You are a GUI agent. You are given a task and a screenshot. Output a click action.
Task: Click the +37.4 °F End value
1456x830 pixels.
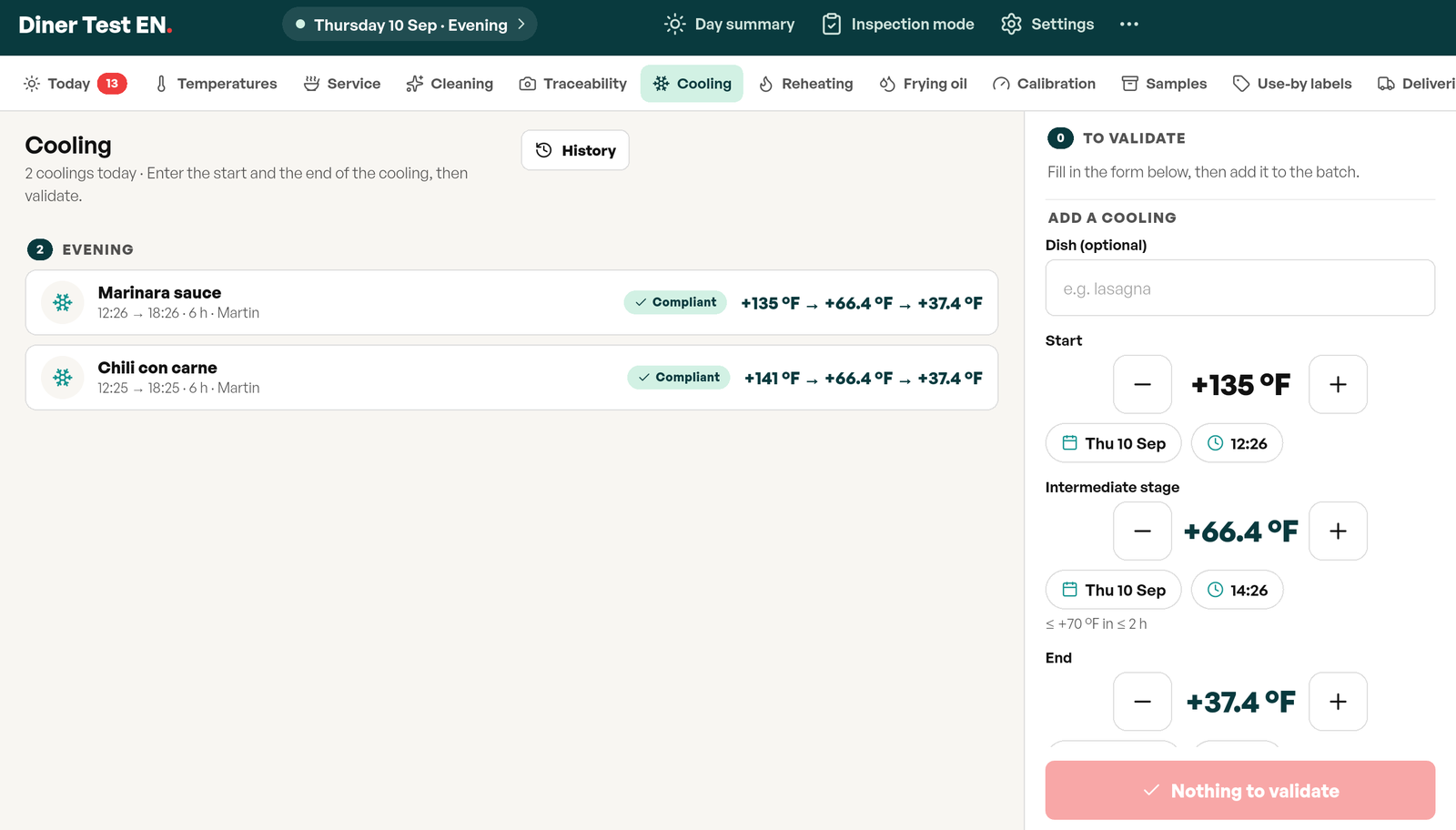(x=1240, y=701)
